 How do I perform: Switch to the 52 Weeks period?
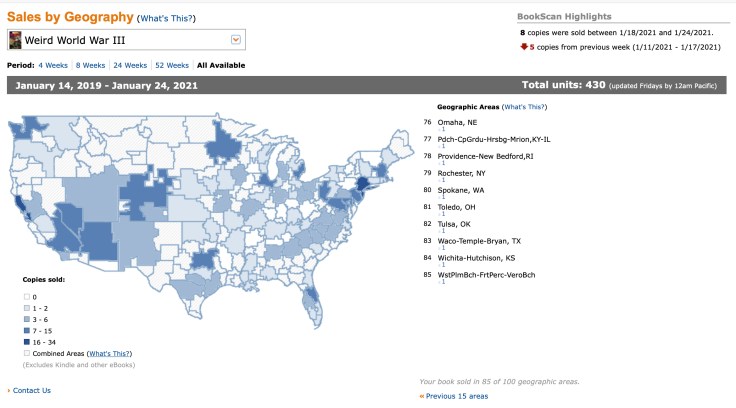pyautogui.click(x=172, y=65)
